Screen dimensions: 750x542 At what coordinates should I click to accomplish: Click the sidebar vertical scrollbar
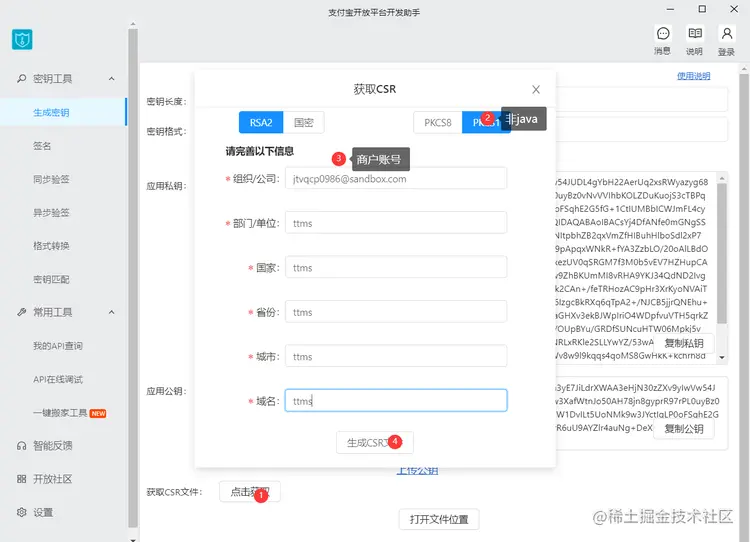[133, 278]
